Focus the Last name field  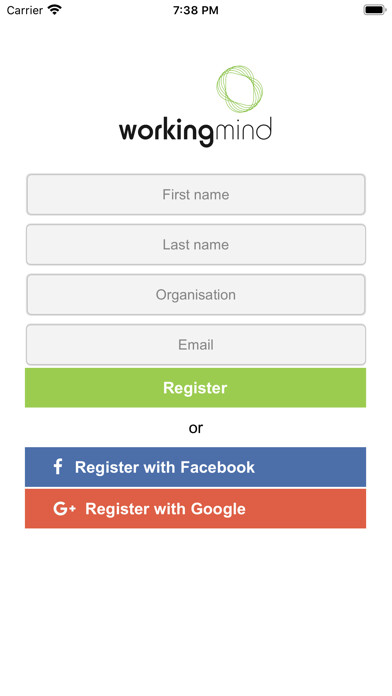[196, 245]
